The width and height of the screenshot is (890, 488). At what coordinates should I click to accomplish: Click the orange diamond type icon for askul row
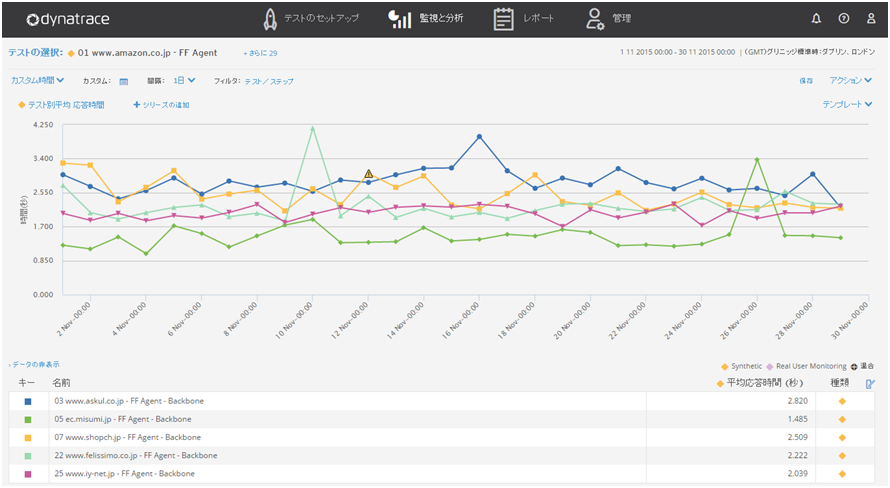842,401
